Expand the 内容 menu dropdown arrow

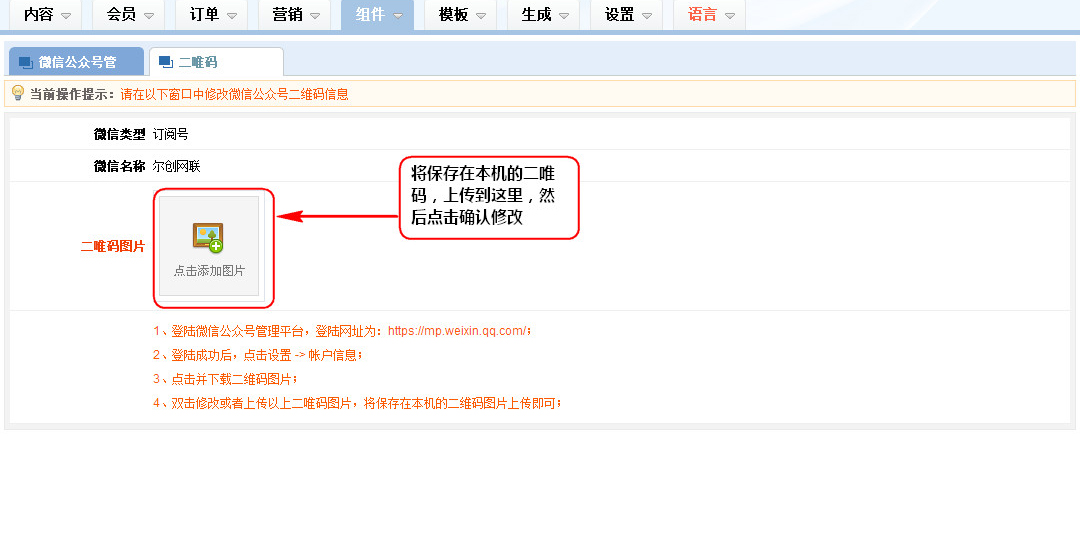click(66, 16)
